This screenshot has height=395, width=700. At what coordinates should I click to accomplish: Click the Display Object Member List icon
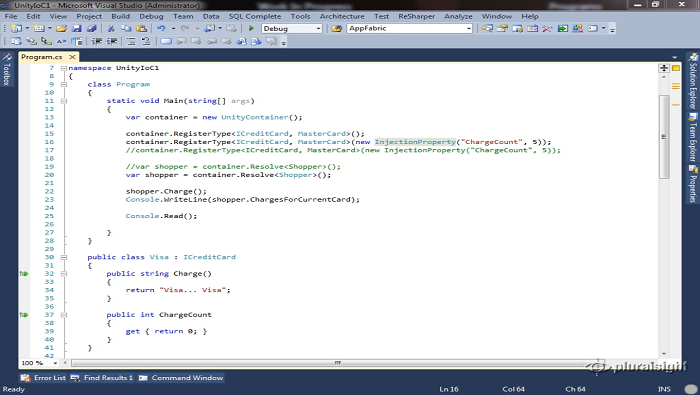pos(16,42)
